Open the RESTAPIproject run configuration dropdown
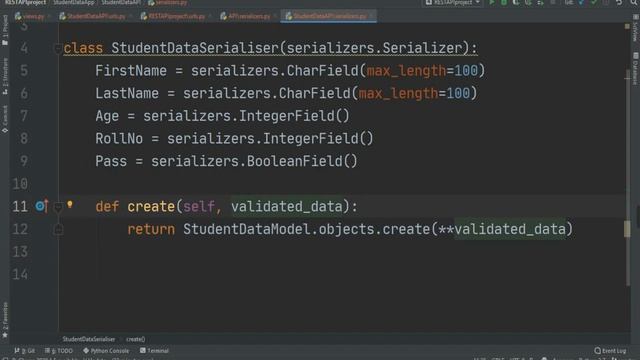Screen dimensions: 640x360 pos(453,2)
